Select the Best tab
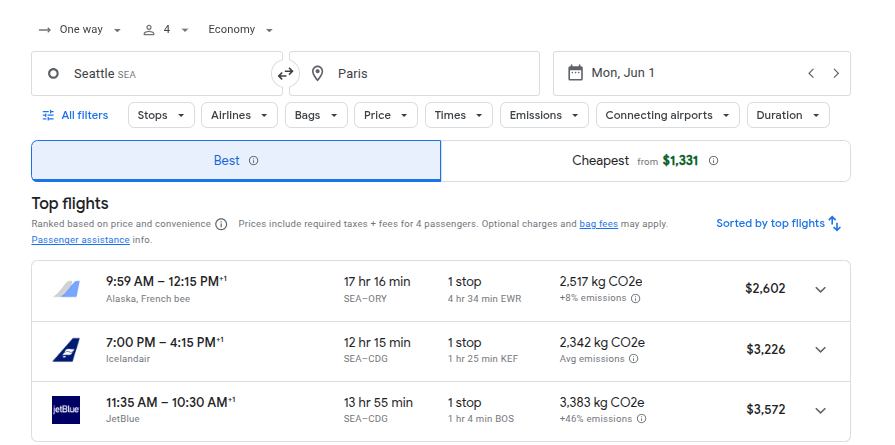This screenshot has width=895, height=445. pyautogui.click(x=236, y=161)
